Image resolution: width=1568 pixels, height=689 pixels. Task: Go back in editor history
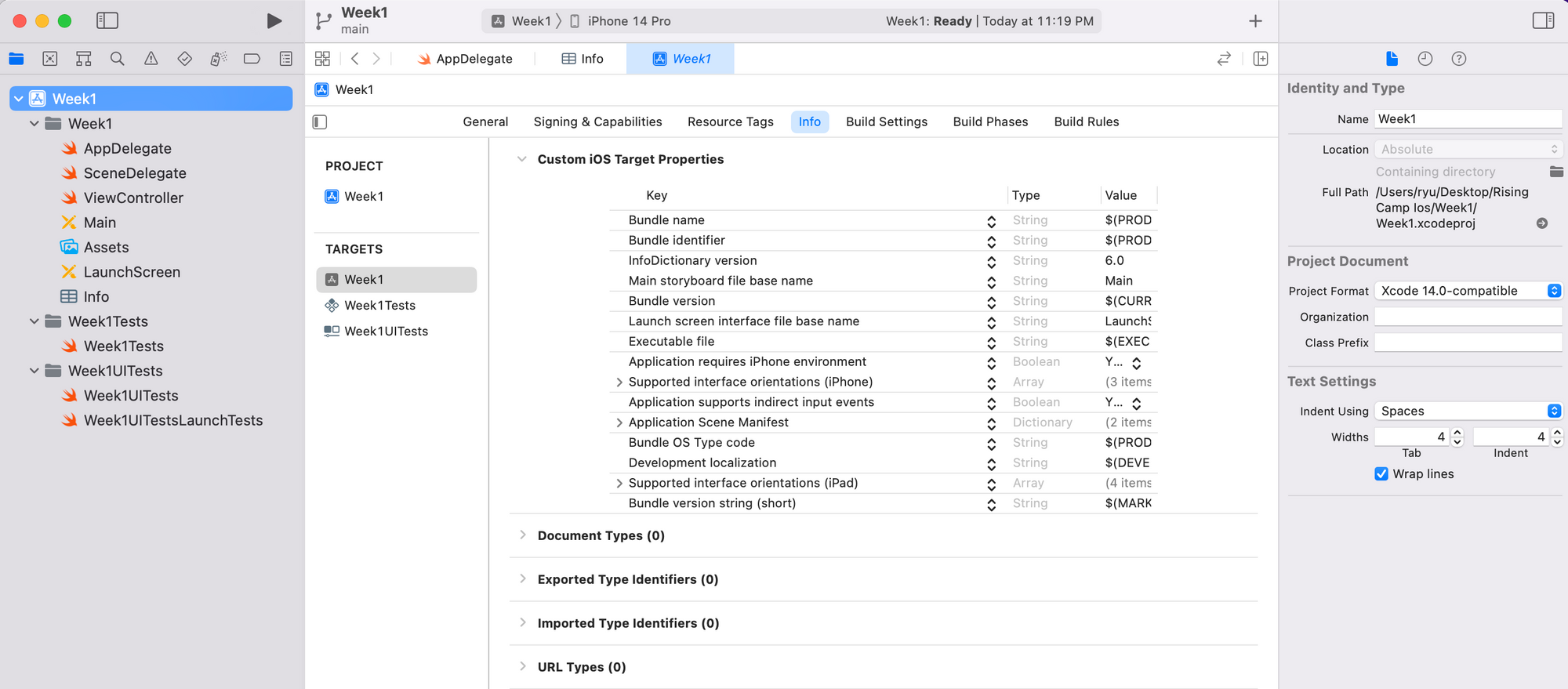[x=355, y=59]
